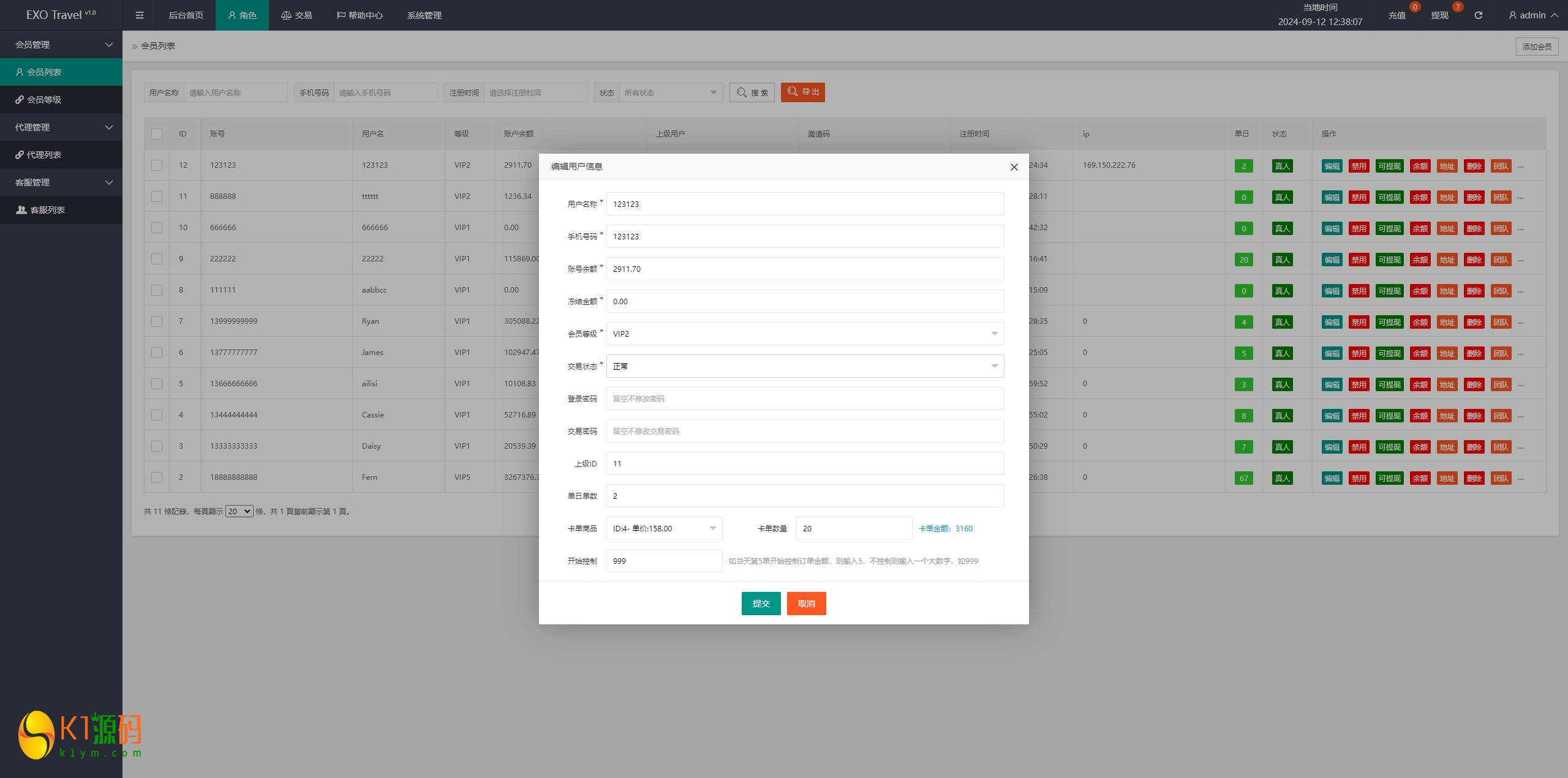Click the 开始控制 field showing 999

pyautogui.click(x=664, y=561)
